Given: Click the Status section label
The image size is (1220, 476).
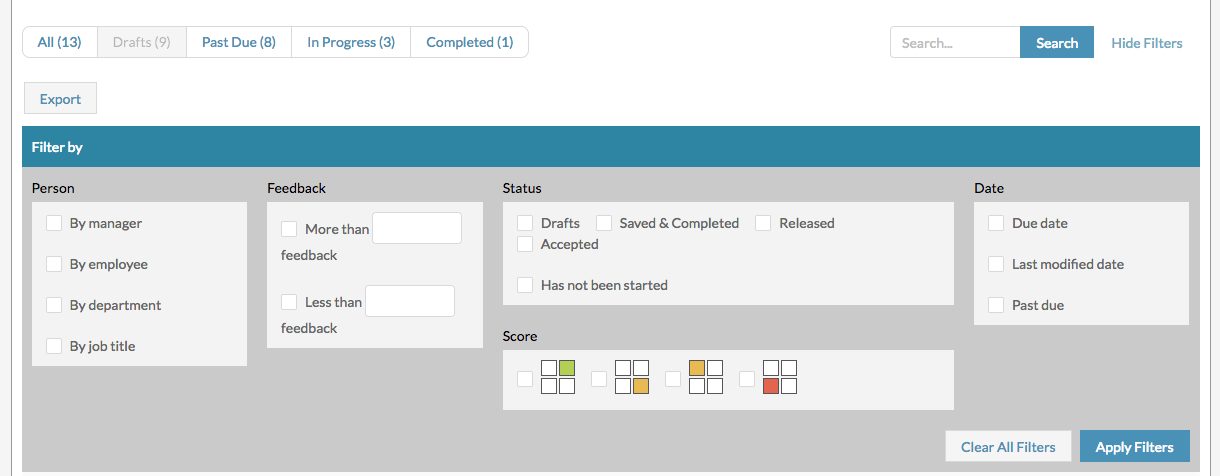Looking at the screenshot, I should point(522,188).
